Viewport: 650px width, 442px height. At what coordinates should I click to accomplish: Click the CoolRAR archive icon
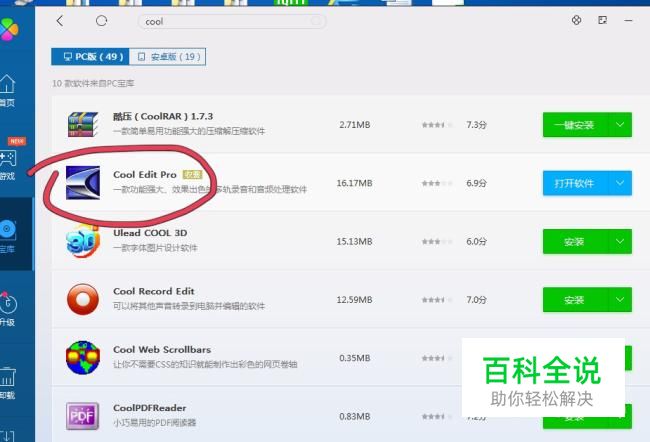click(x=83, y=124)
